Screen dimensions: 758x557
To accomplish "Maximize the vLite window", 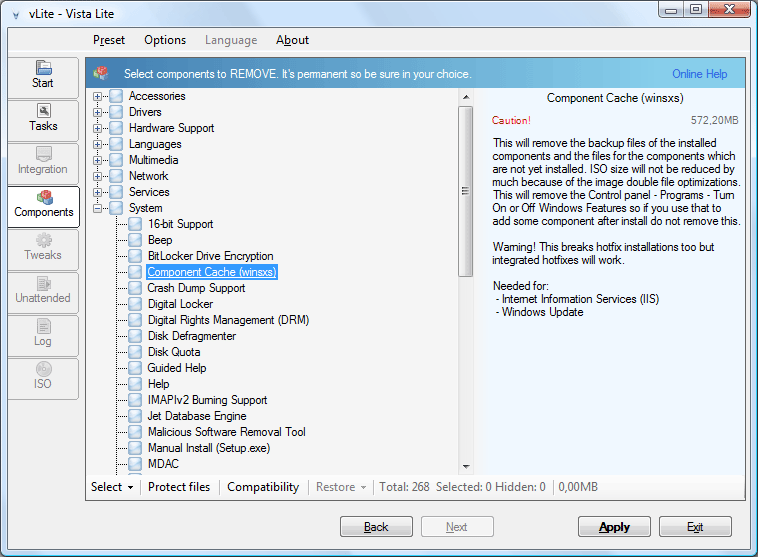I will [x=696, y=10].
